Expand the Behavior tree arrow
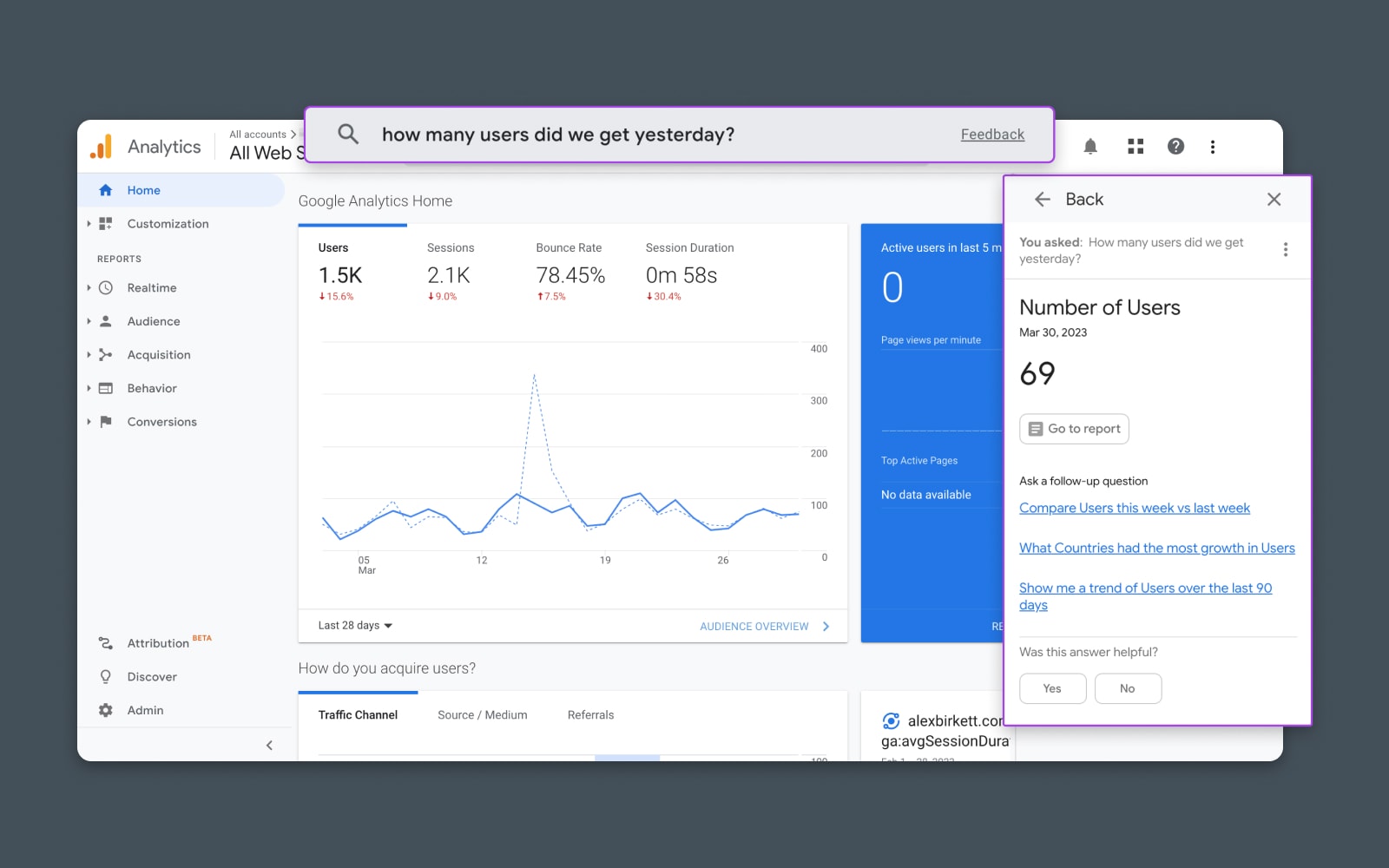The height and width of the screenshot is (868, 1389). pos(89,389)
